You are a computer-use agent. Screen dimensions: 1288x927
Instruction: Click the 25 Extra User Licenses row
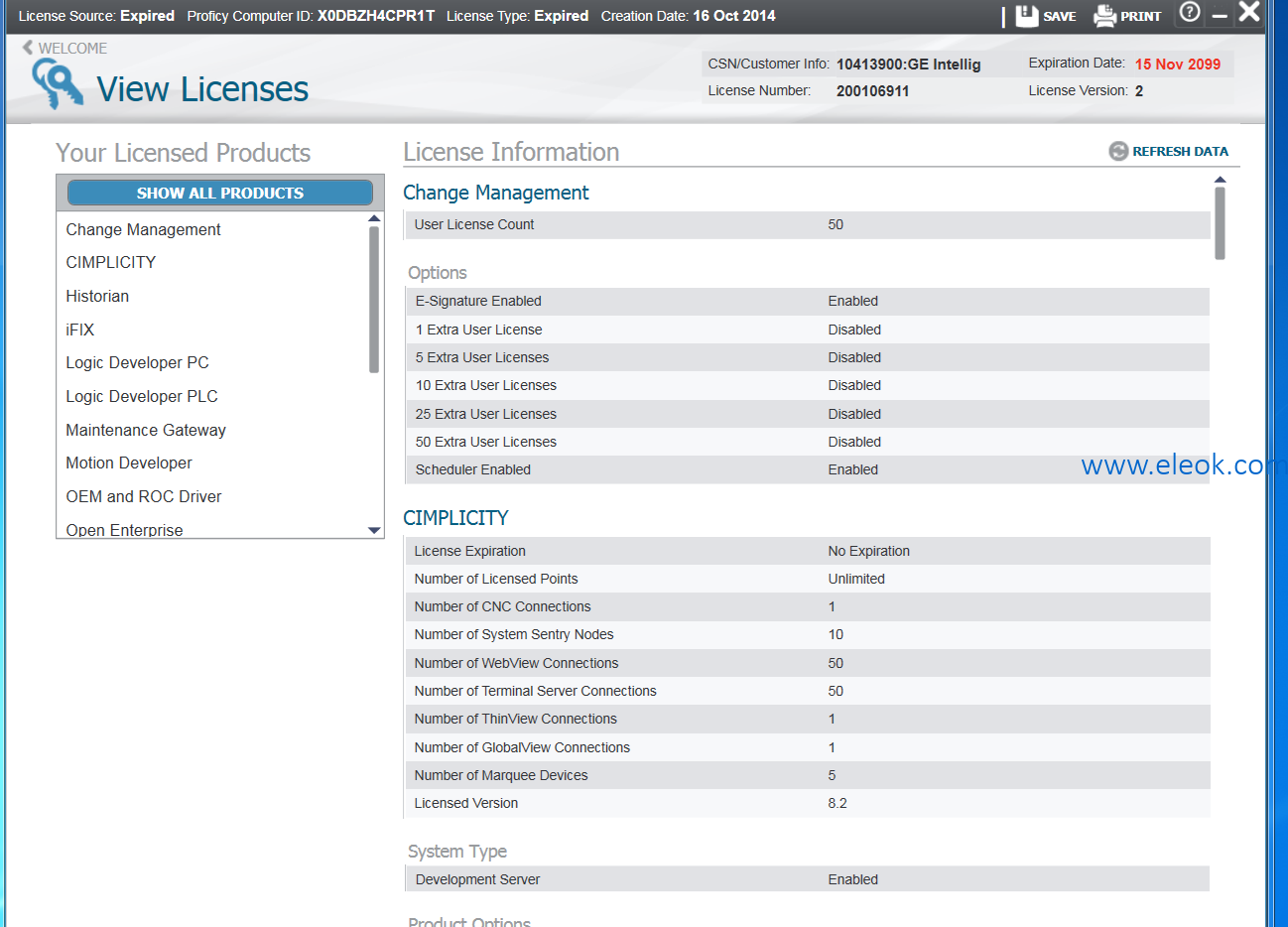[807, 414]
